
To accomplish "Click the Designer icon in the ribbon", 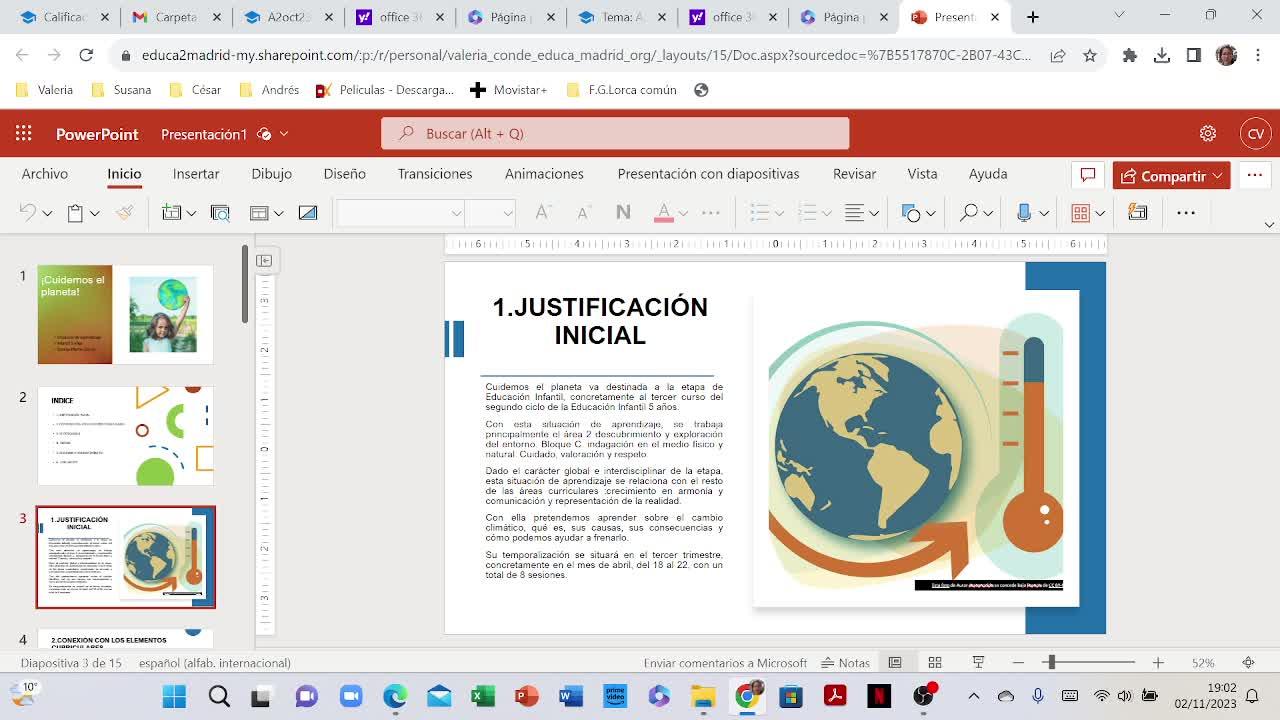I will 1137,212.
